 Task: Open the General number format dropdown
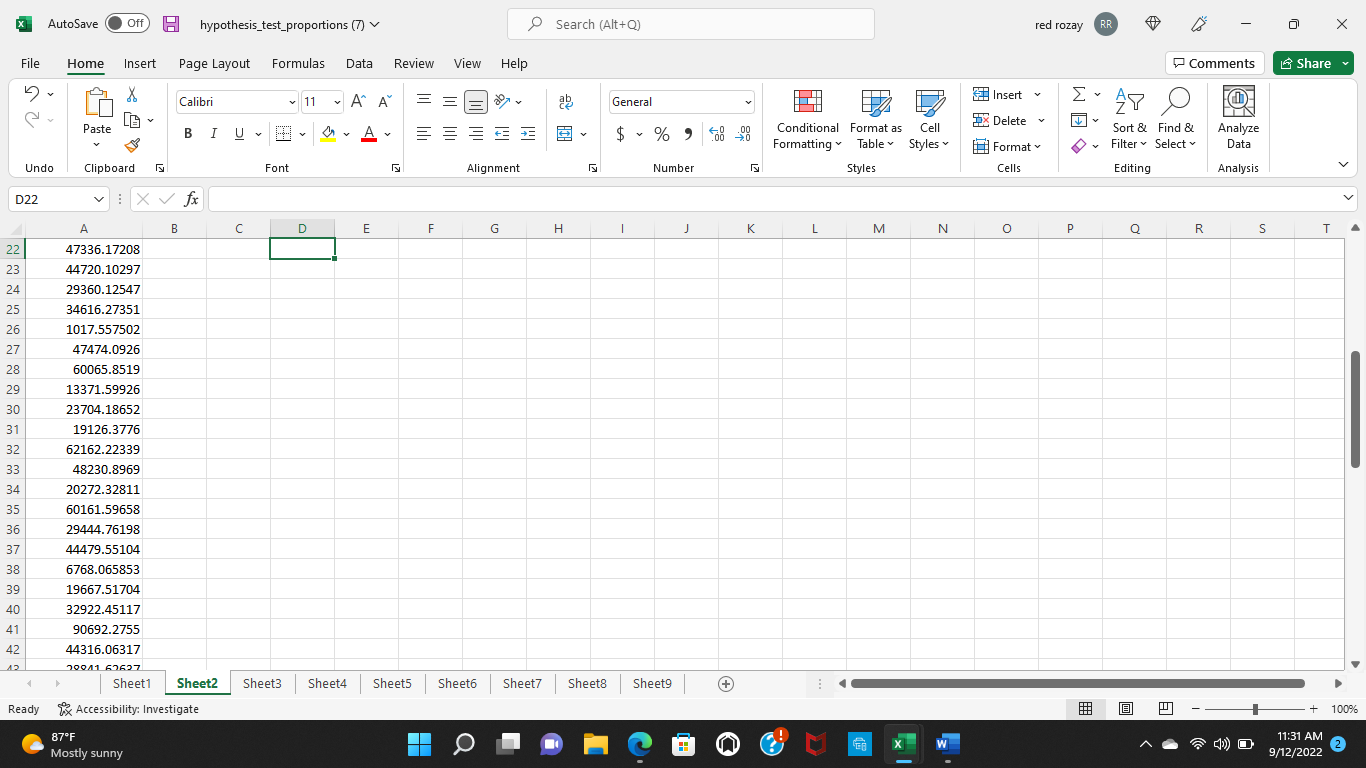tap(748, 102)
